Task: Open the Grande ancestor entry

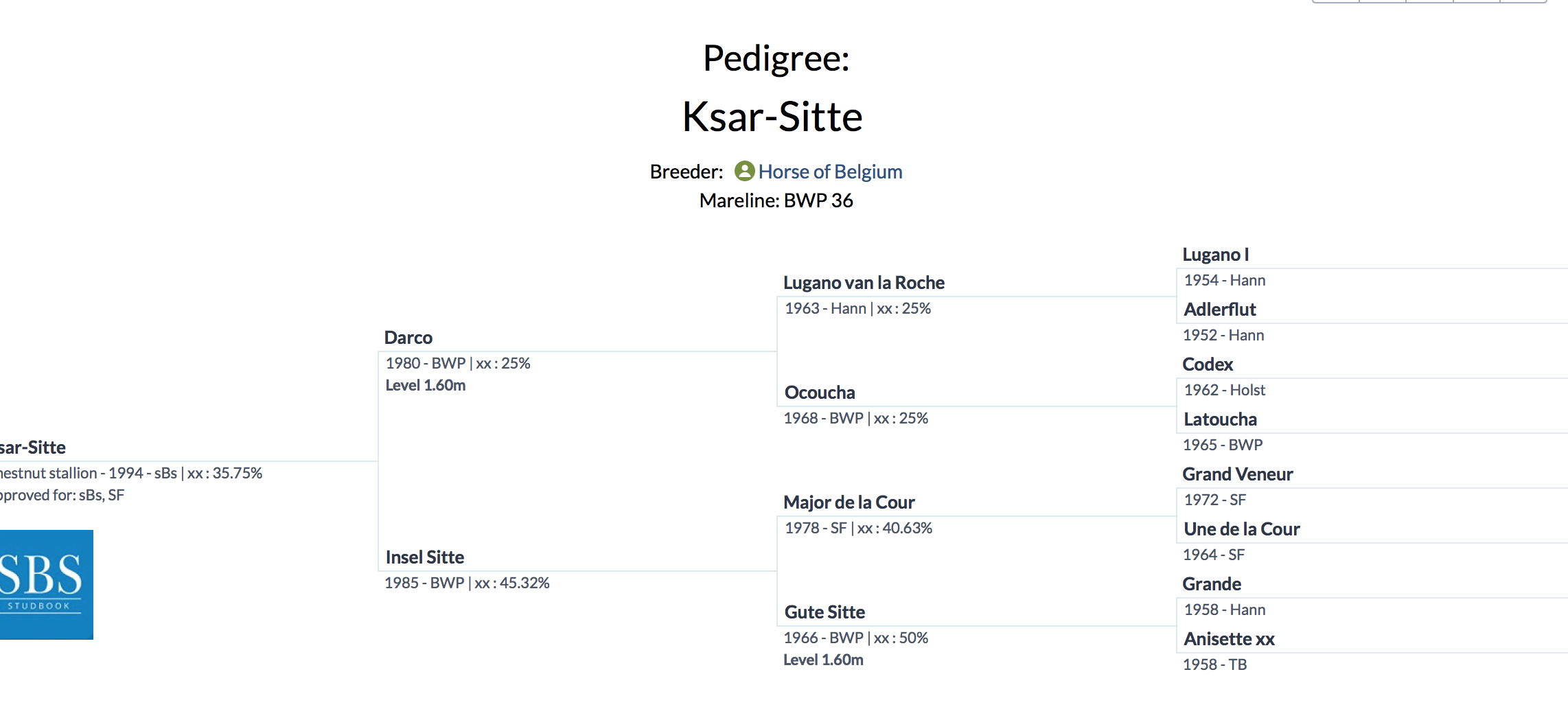Action: [1212, 584]
